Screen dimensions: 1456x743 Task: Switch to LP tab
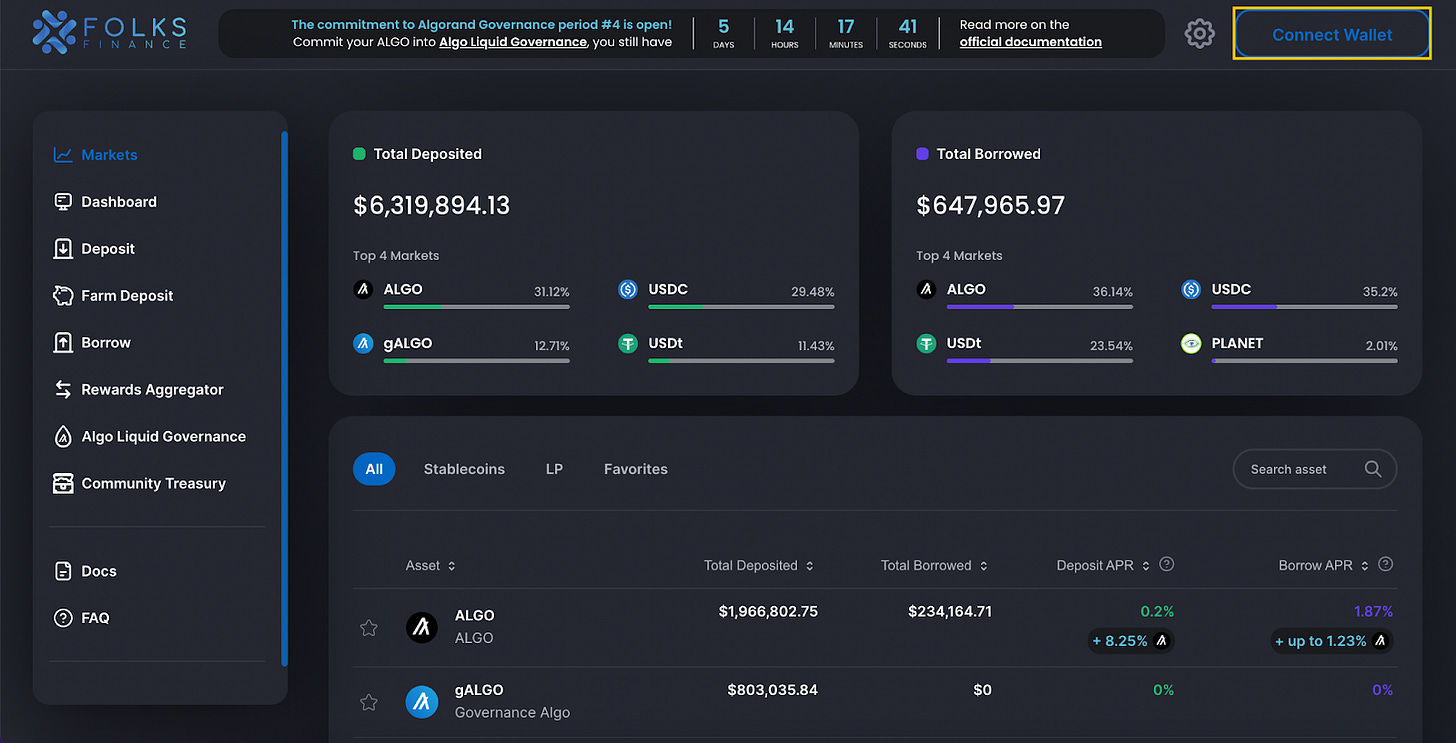[x=554, y=469]
